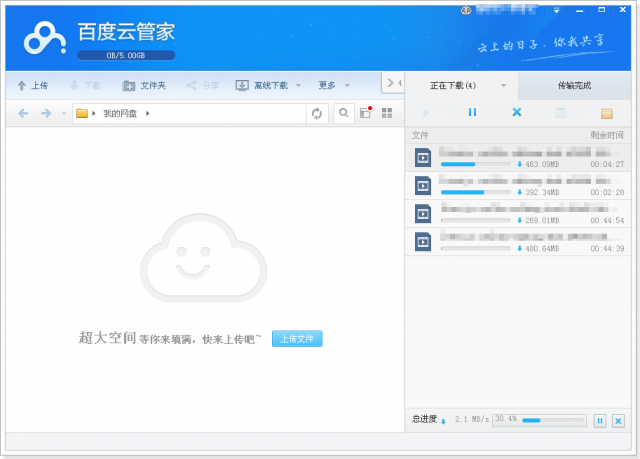The height and width of the screenshot is (459, 640).
Task: Click the layout icon with red dot
Action: click(x=366, y=112)
